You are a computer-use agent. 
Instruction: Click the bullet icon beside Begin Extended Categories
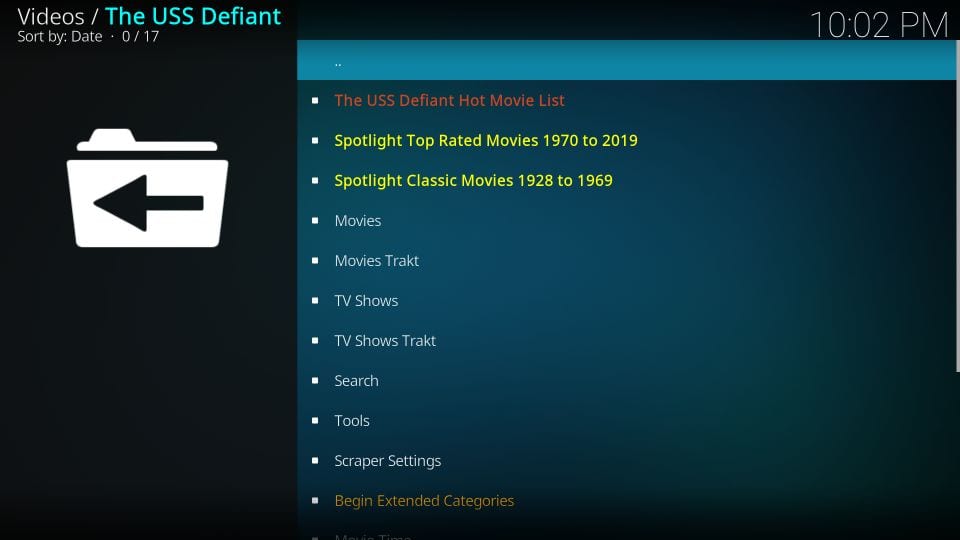point(315,501)
